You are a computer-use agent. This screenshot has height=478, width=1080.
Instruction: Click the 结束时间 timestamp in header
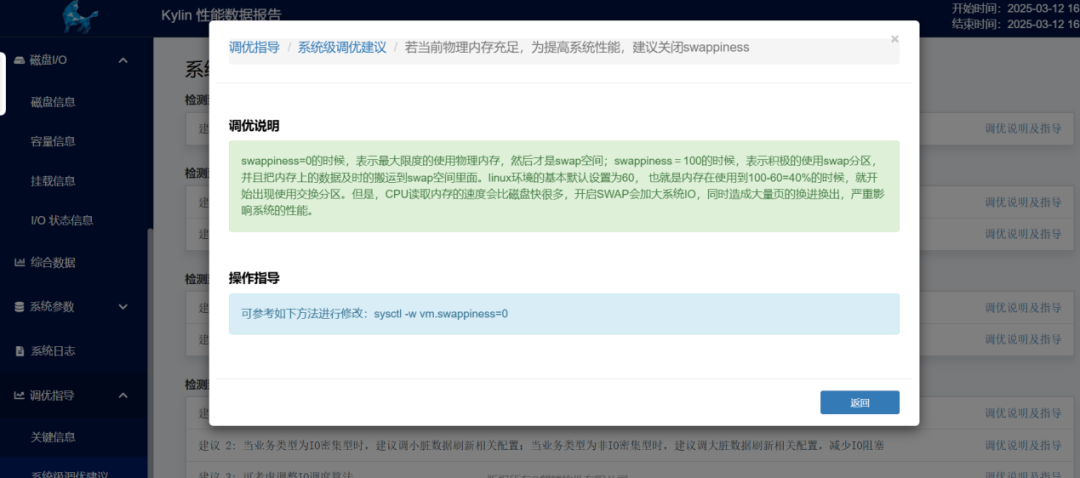point(1016,24)
